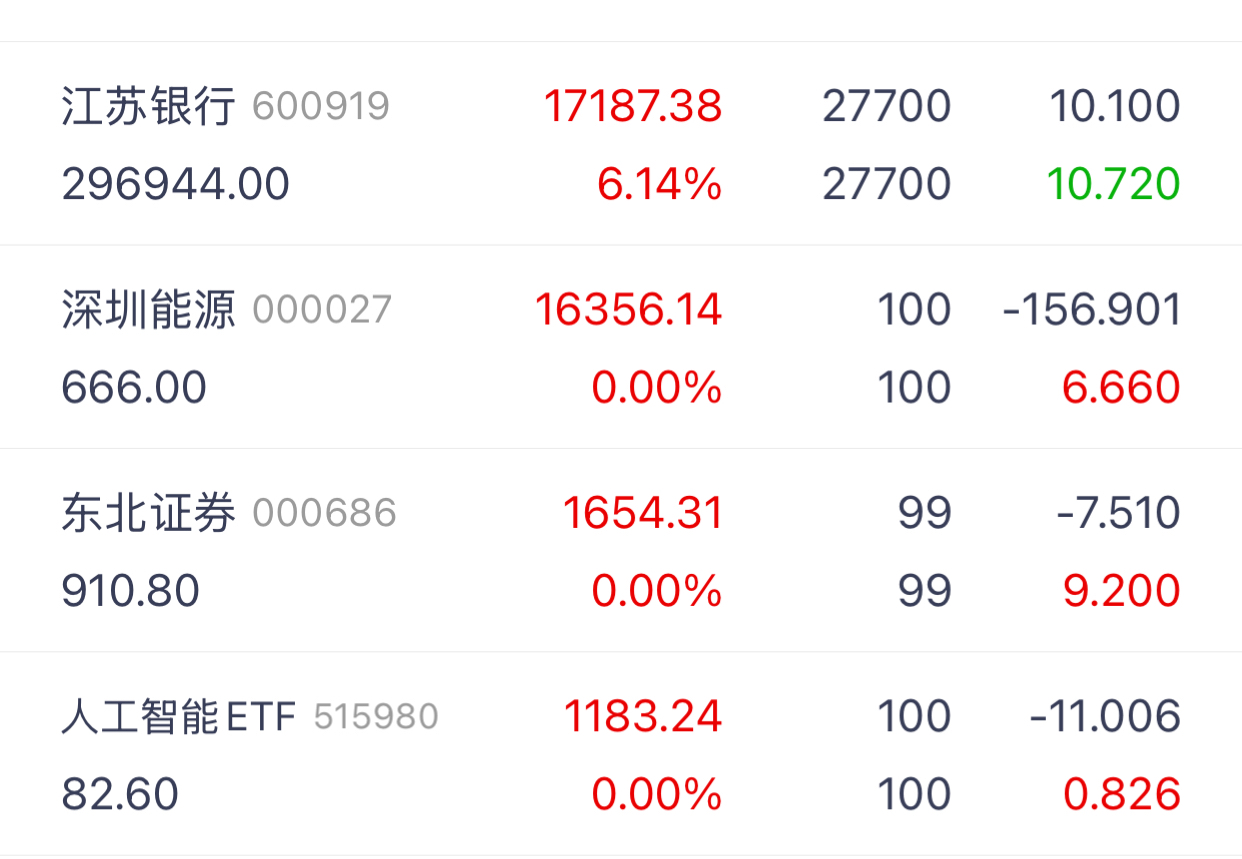Tap 深圳能源 profit 16356.14
Screen dimensions: 1242x859
pyautogui.click(x=628, y=310)
